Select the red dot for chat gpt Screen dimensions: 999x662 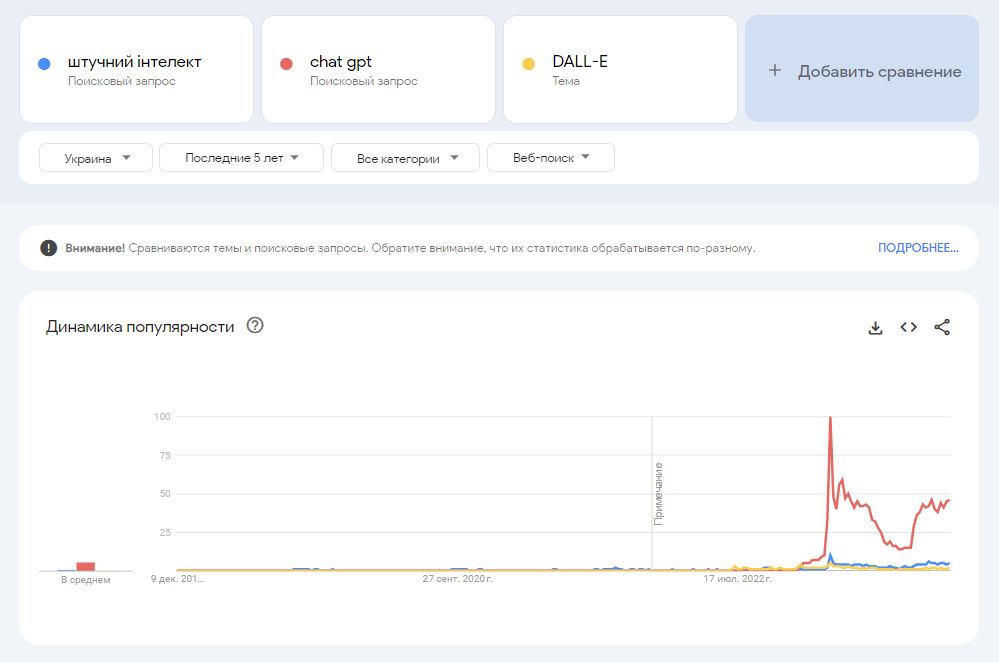click(287, 60)
